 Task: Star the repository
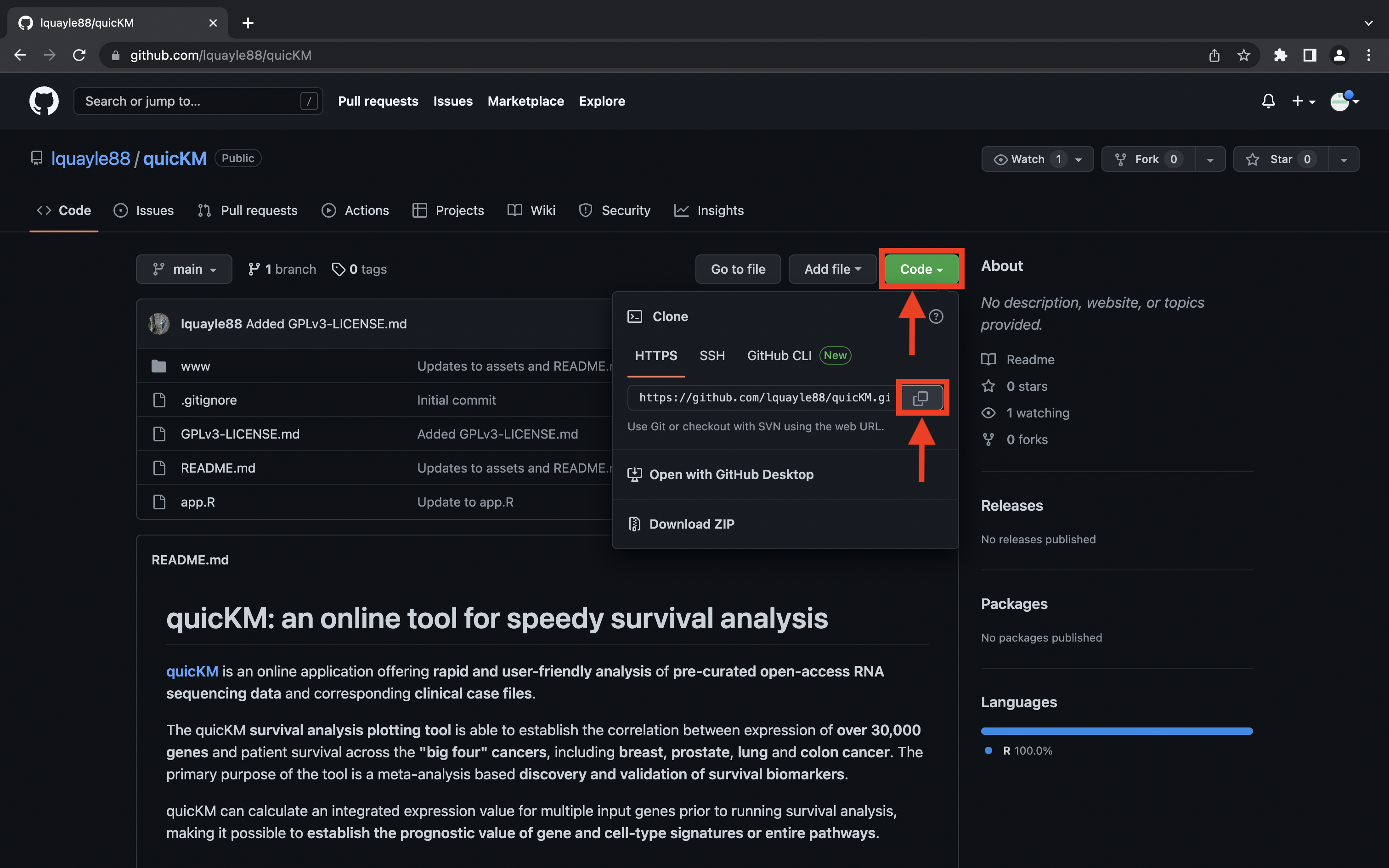coord(1281,159)
